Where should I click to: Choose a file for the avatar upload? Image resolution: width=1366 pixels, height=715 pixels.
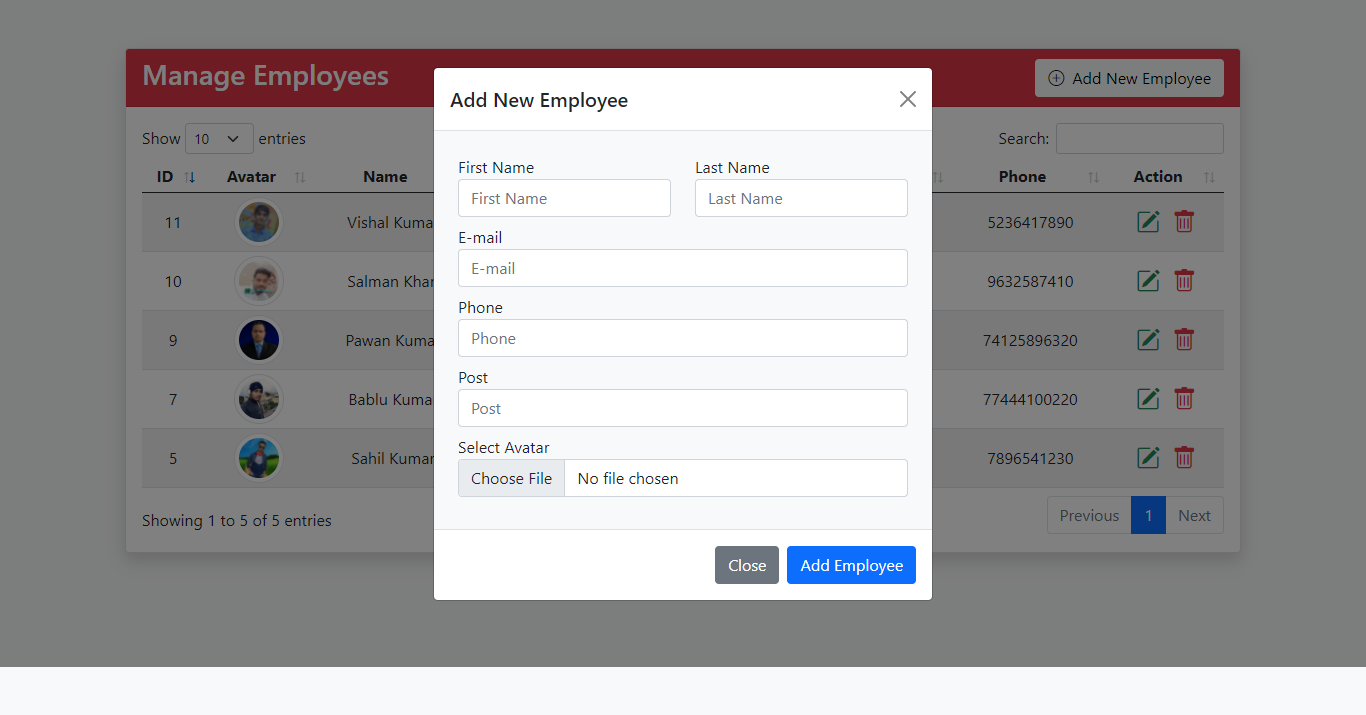pos(511,478)
